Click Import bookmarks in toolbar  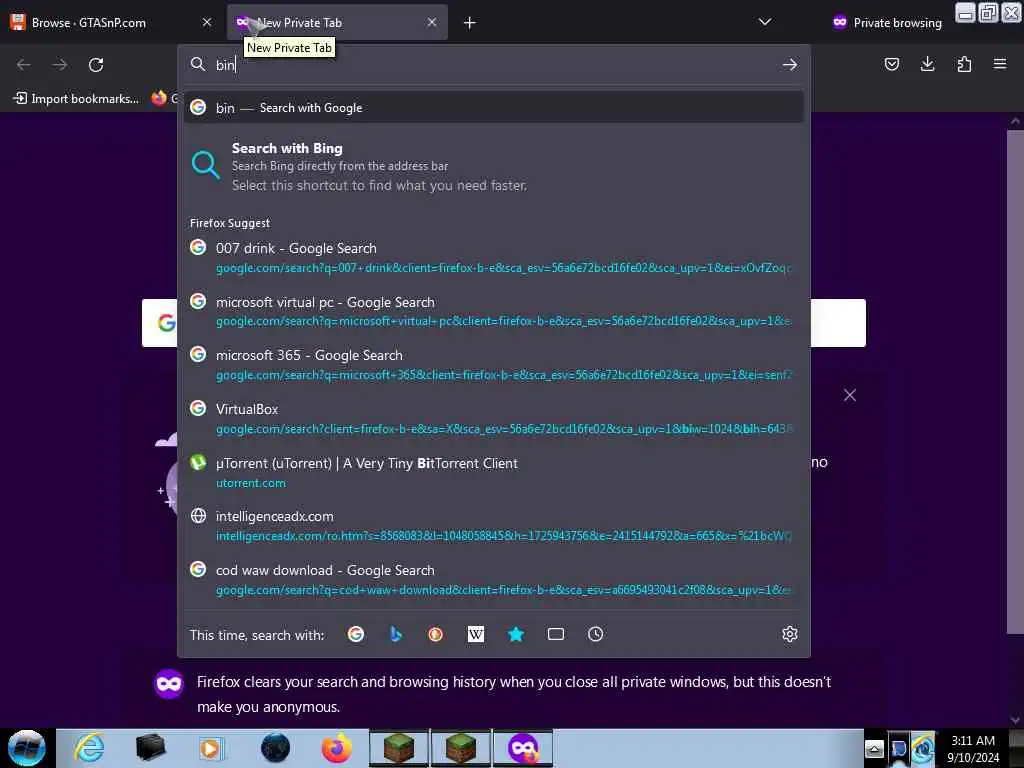pyautogui.click(x=76, y=99)
